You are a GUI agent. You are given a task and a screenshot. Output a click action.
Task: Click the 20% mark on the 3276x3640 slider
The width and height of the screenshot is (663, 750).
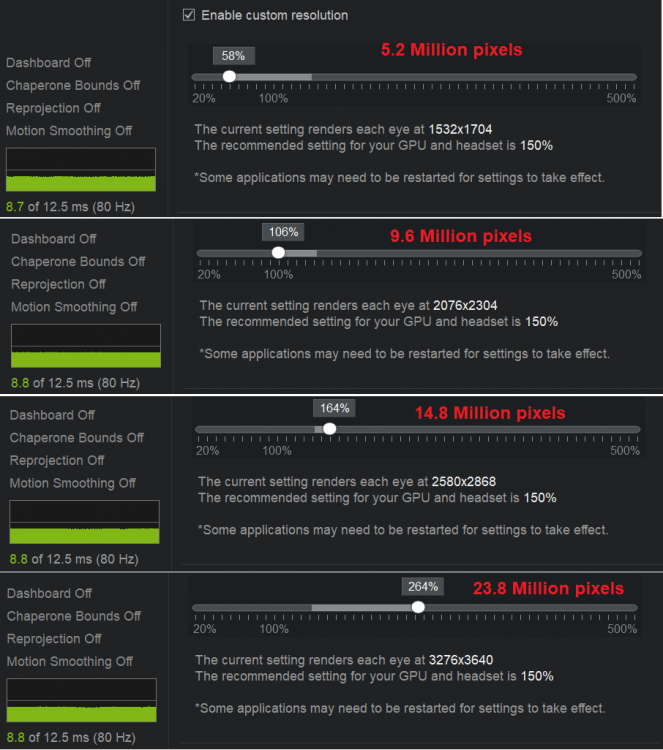click(x=204, y=629)
